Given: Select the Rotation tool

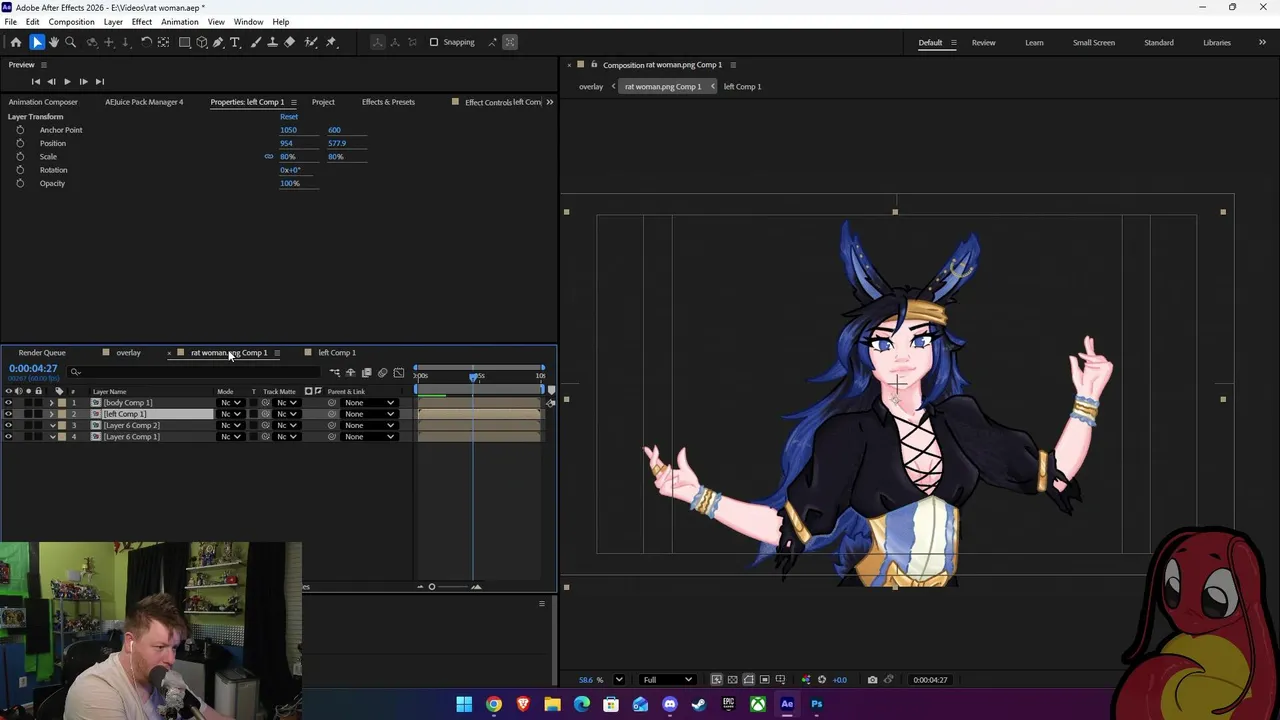Looking at the screenshot, I should [146, 42].
